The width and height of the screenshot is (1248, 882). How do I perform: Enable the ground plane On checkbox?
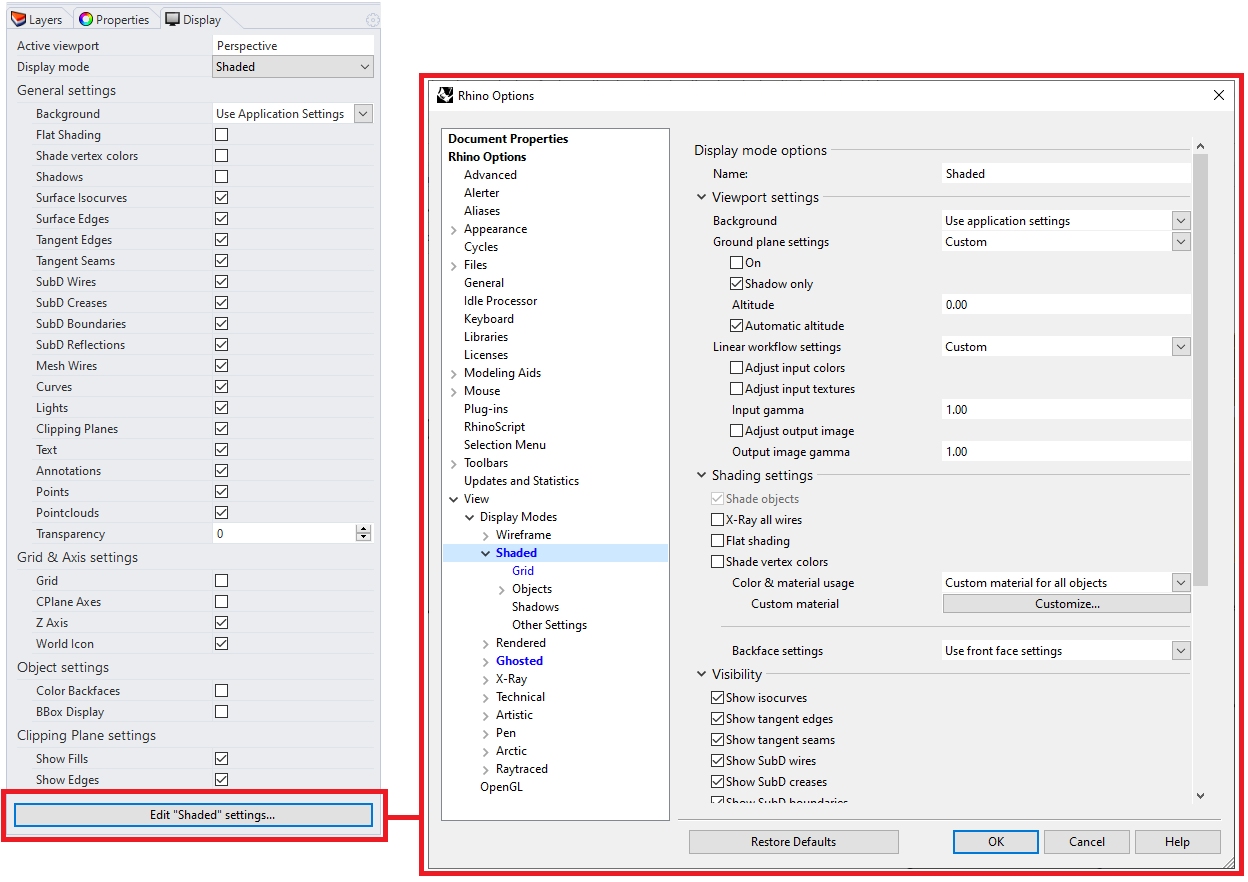pyautogui.click(x=737, y=263)
